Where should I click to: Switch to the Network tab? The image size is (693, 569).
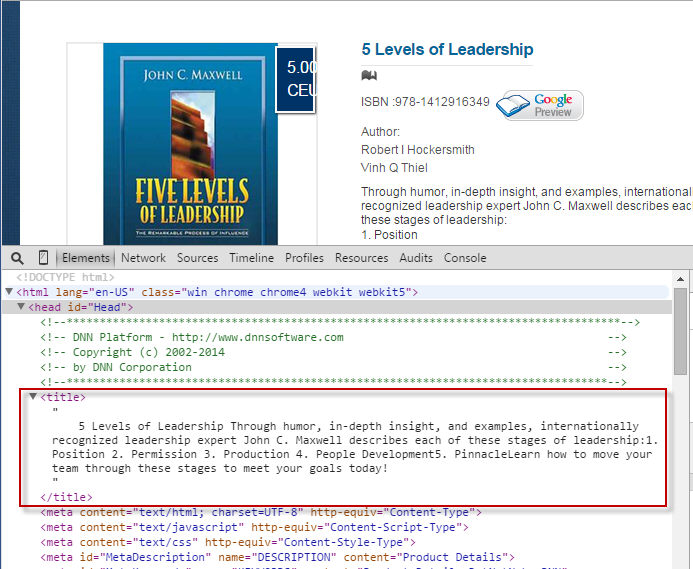click(x=143, y=258)
